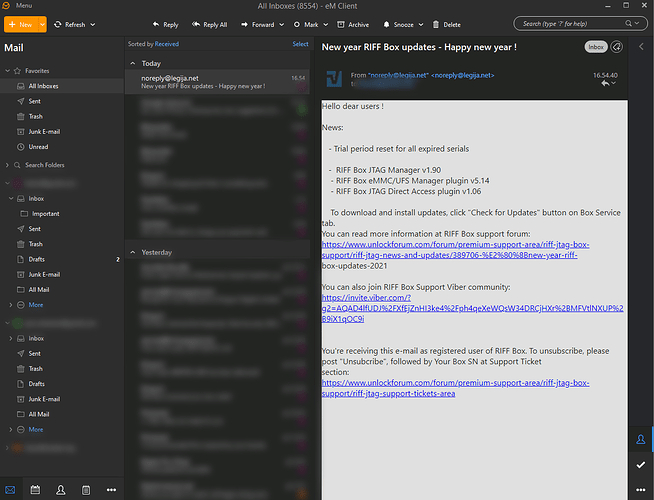Open the agenda checkmark sidebar icon

click(x=641, y=465)
